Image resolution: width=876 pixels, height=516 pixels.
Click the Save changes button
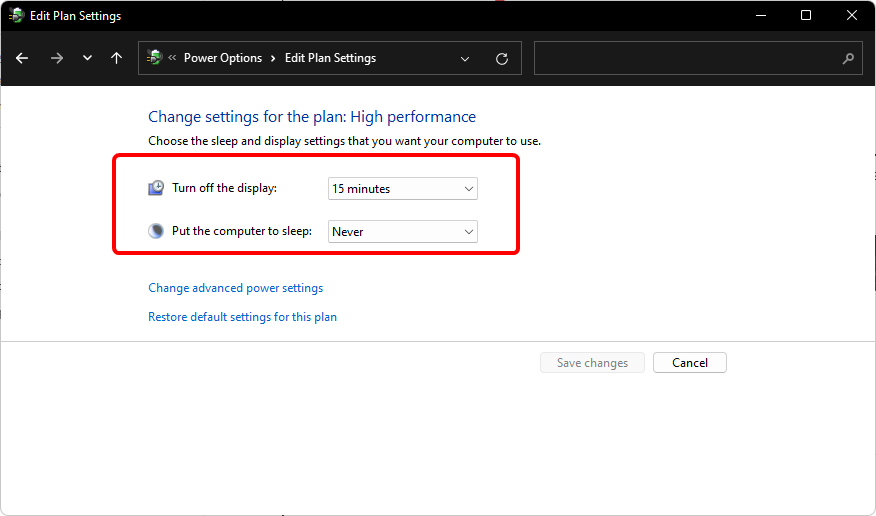coord(592,363)
